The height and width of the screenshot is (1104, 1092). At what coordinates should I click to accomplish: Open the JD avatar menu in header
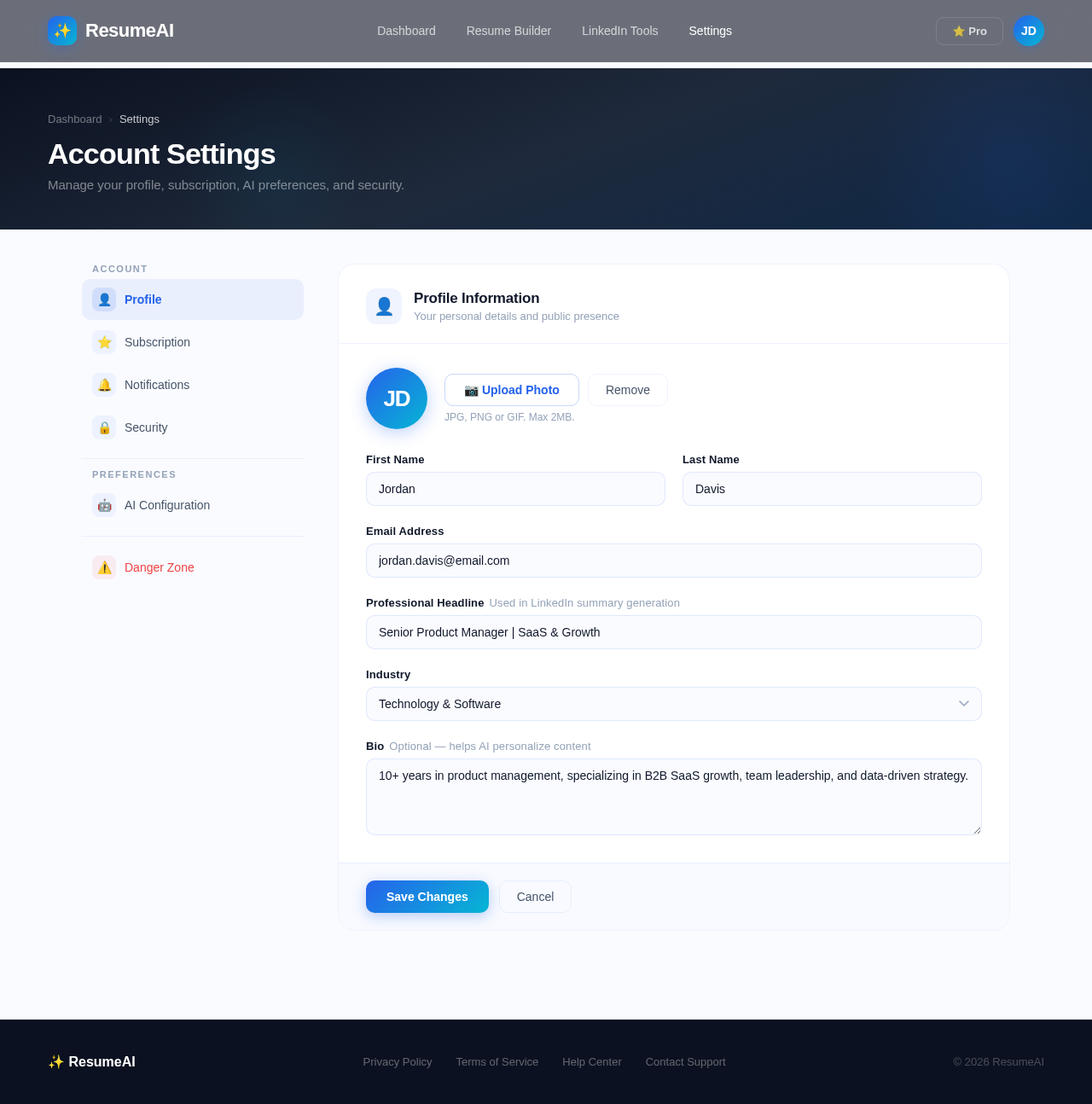tap(1029, 29)
